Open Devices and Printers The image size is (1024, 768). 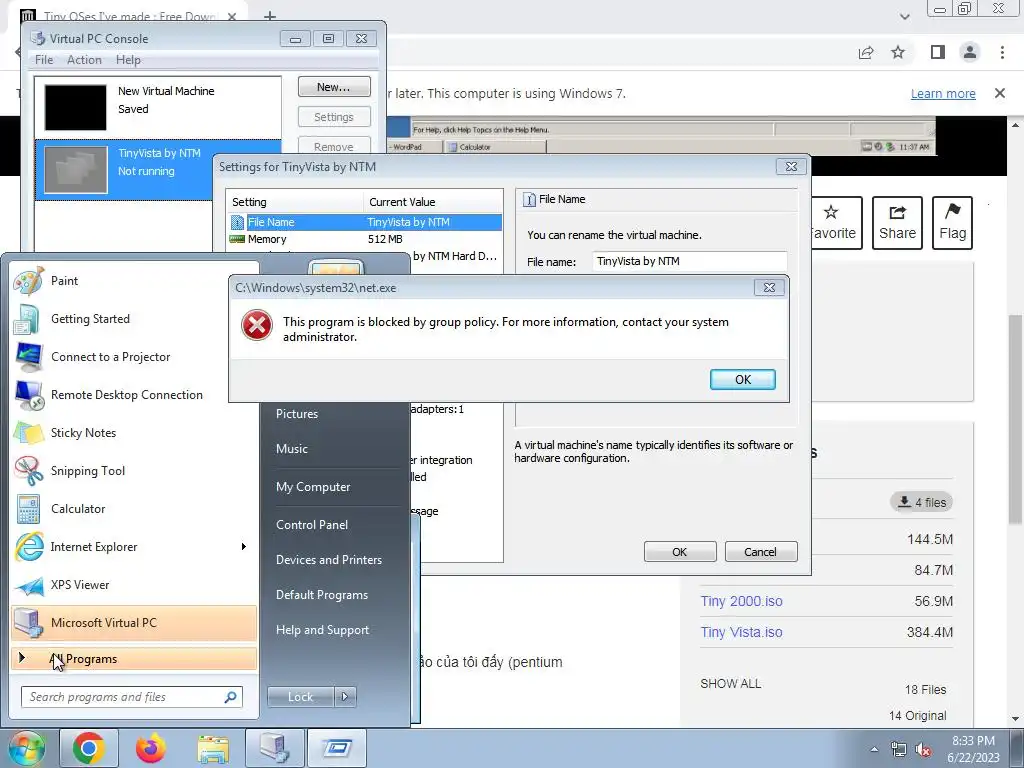click(328, 560)
